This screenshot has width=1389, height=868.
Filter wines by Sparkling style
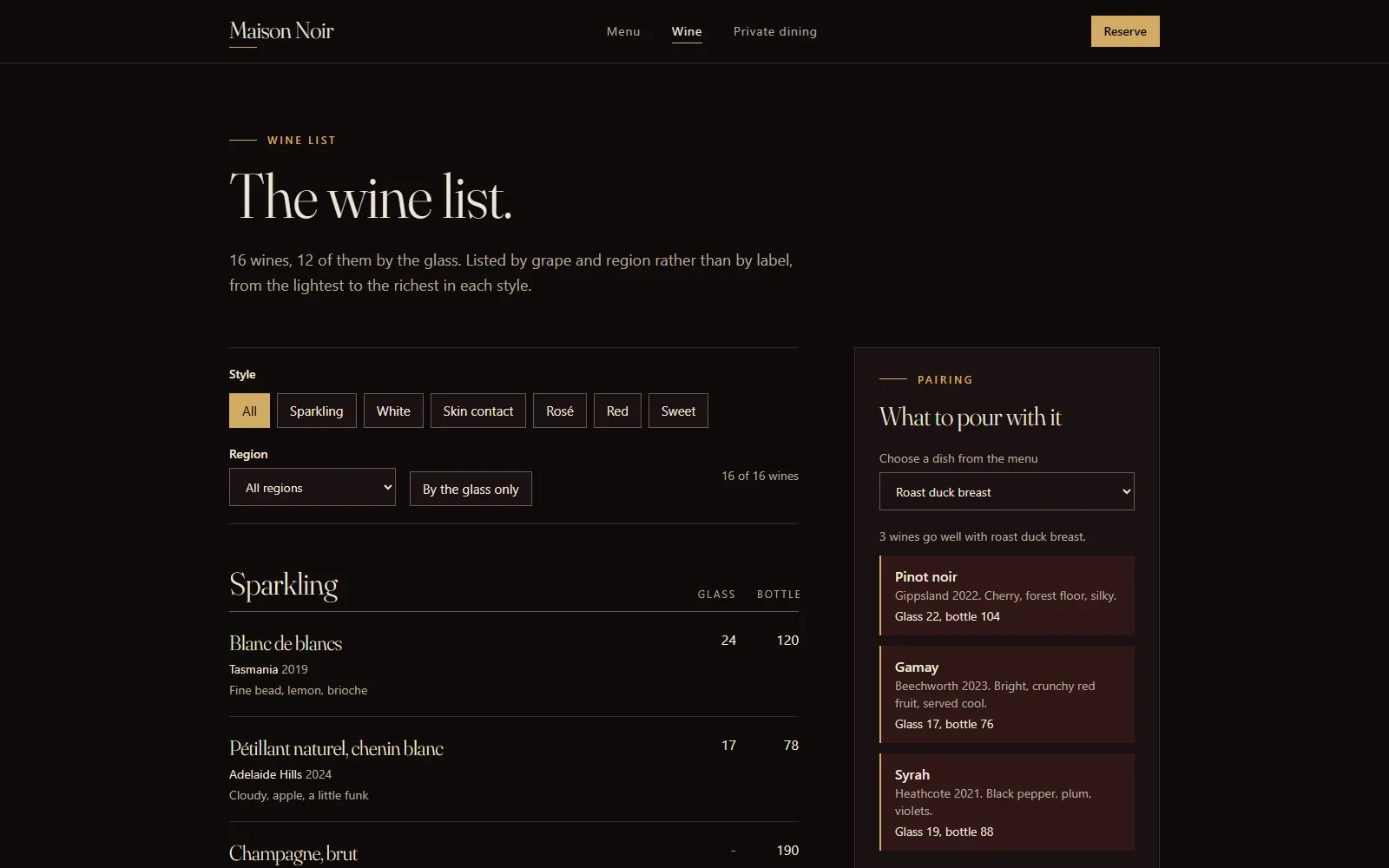(x=316, y=411)
